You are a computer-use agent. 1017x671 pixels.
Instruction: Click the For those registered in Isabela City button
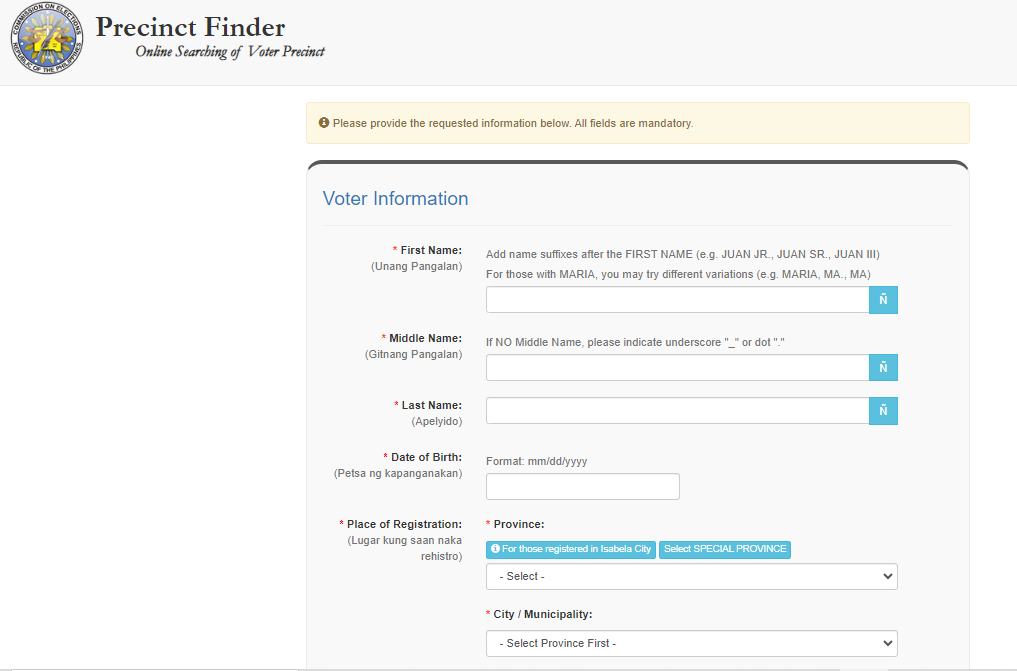click(570, 549)
